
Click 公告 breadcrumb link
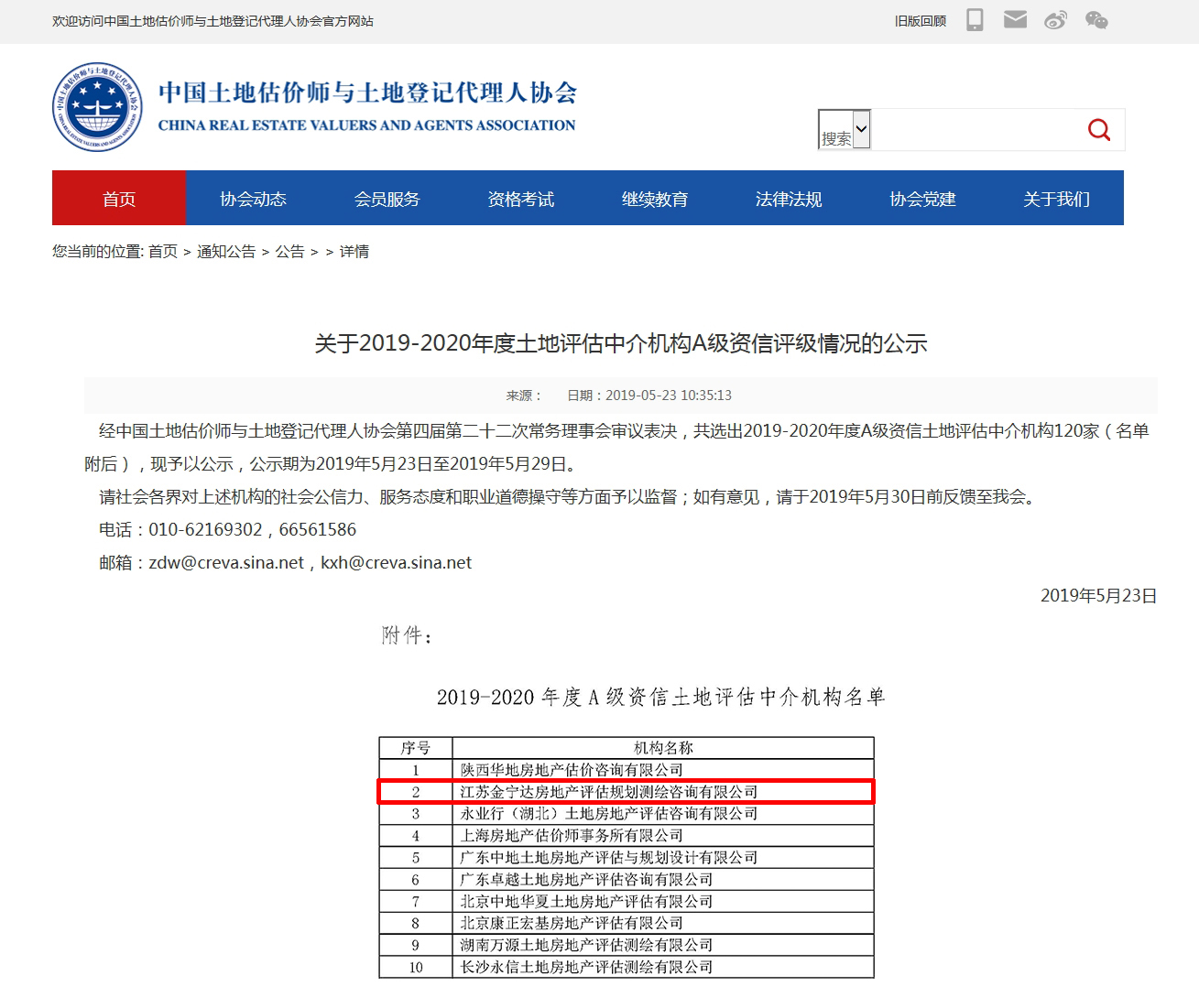[289, 252]
